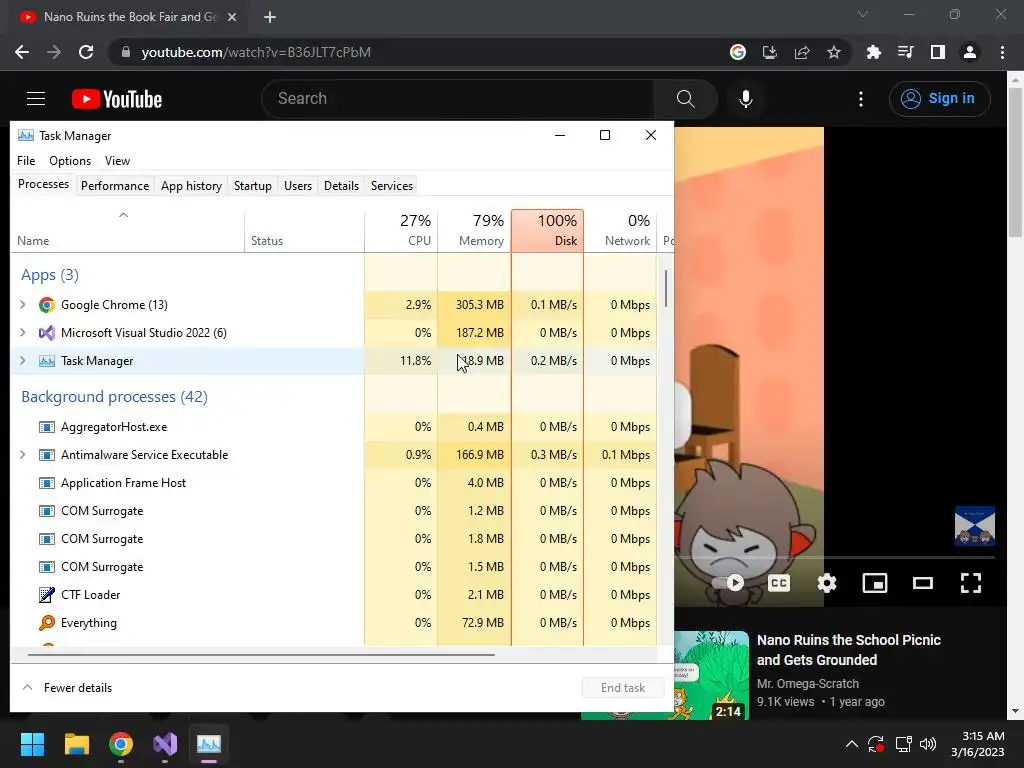The height and width of the screenshot is (768, 1024).
Task: Close the Nano Ruins the Book Fair tab
Action: pyautogui.click(x=232, y=17)
